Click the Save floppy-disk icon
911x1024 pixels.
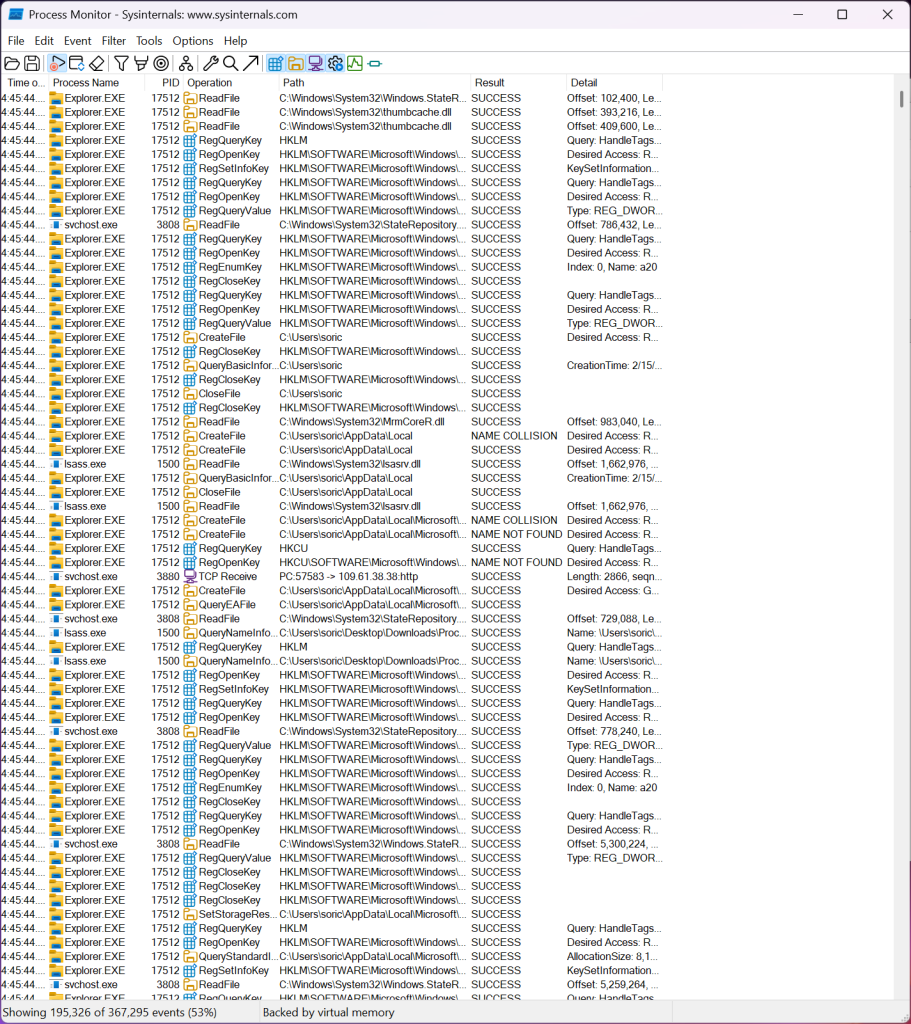click(31, 63)
